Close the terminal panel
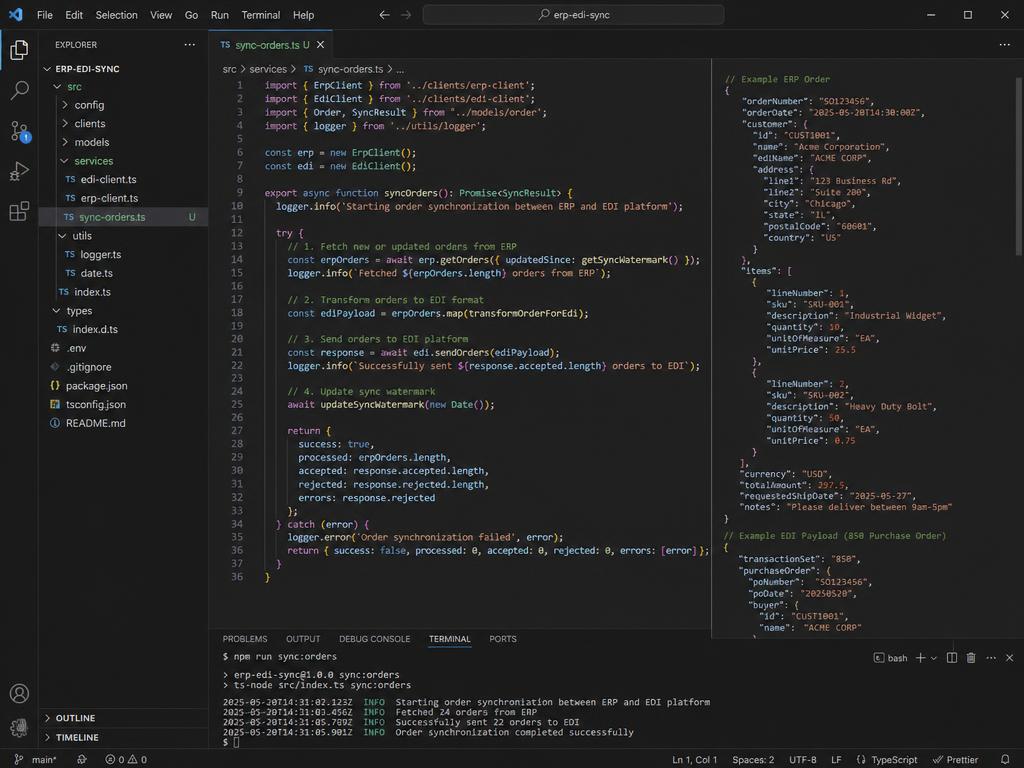This screenshot has height=768, width=1024. pyautogui.click(x=1010, y=658)
